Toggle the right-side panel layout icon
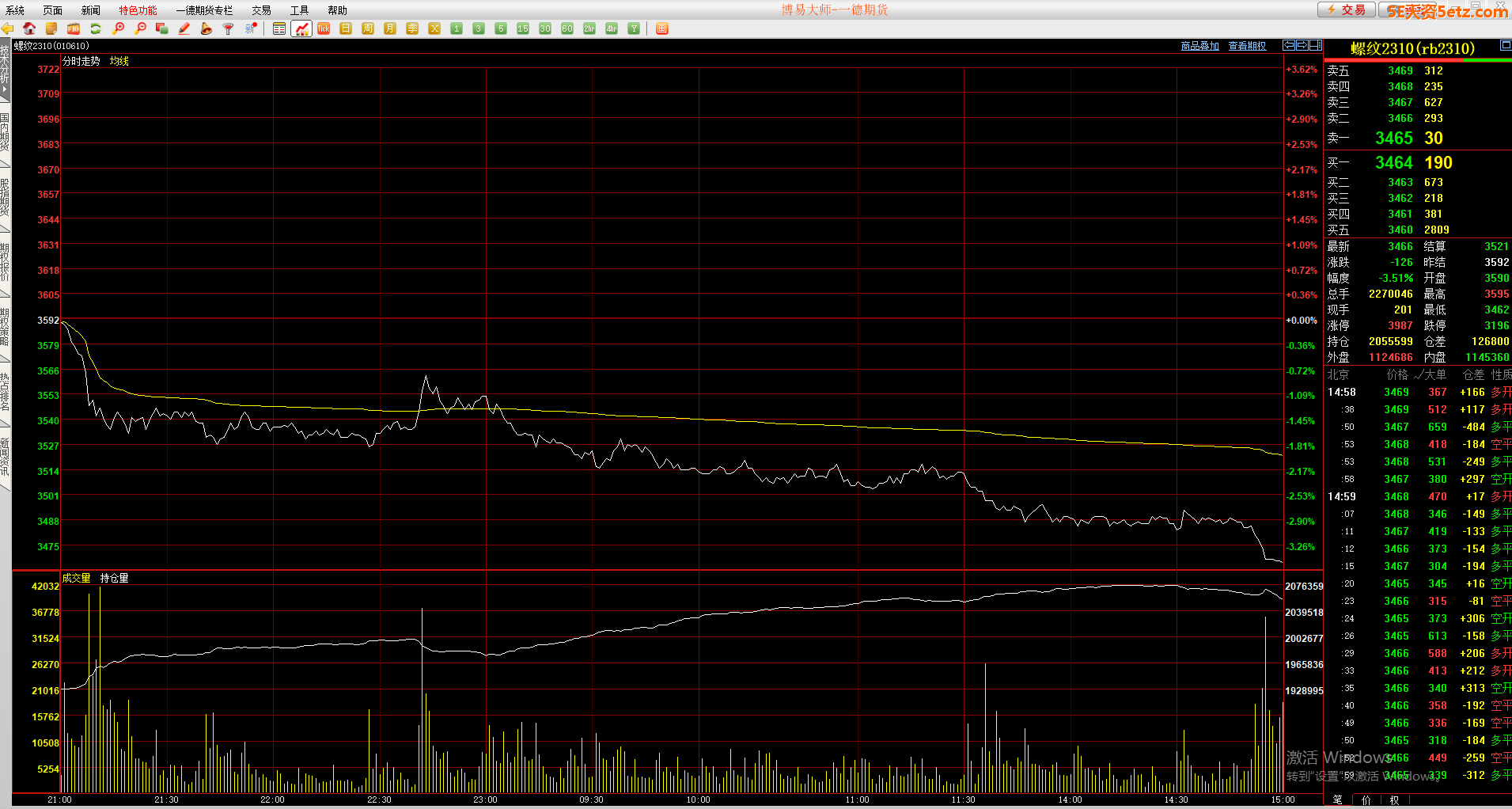 point(1315,45)
